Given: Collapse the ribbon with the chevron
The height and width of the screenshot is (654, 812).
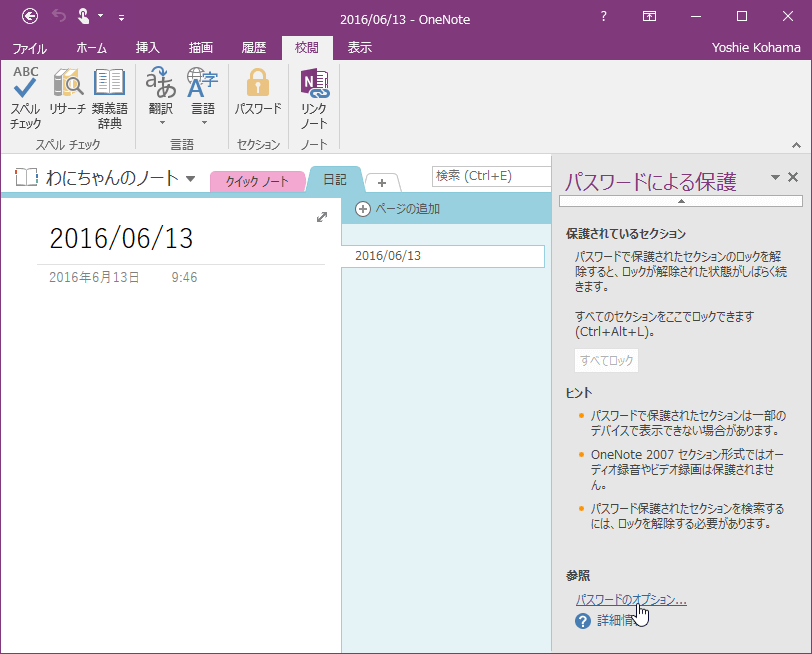Looking at the screenshot, I should pos(796,146).
